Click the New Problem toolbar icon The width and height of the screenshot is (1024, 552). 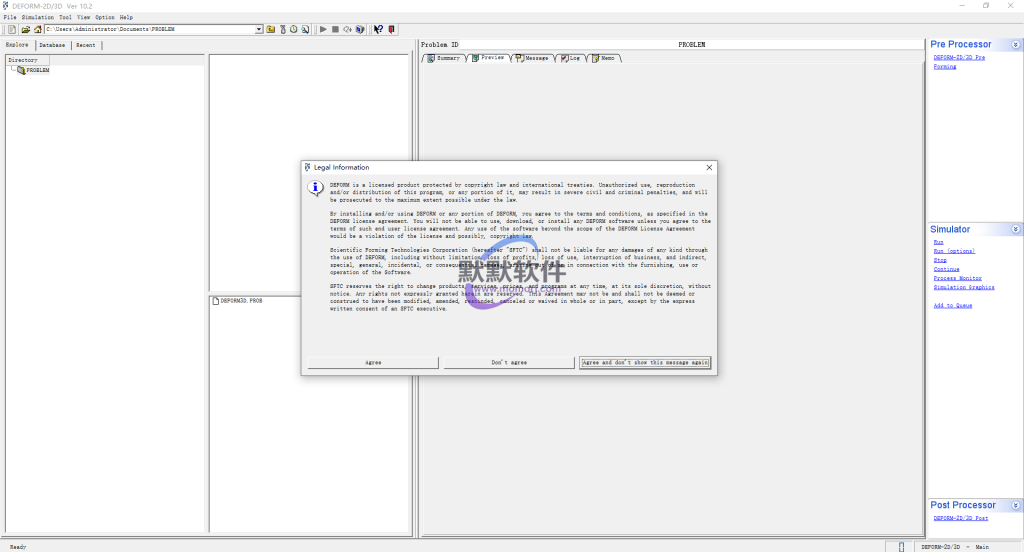[x=12, y=29]
